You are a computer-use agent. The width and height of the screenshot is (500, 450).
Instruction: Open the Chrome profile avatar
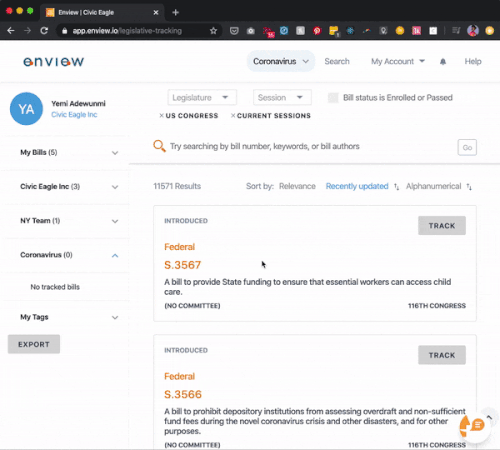[x=473, y=31]
